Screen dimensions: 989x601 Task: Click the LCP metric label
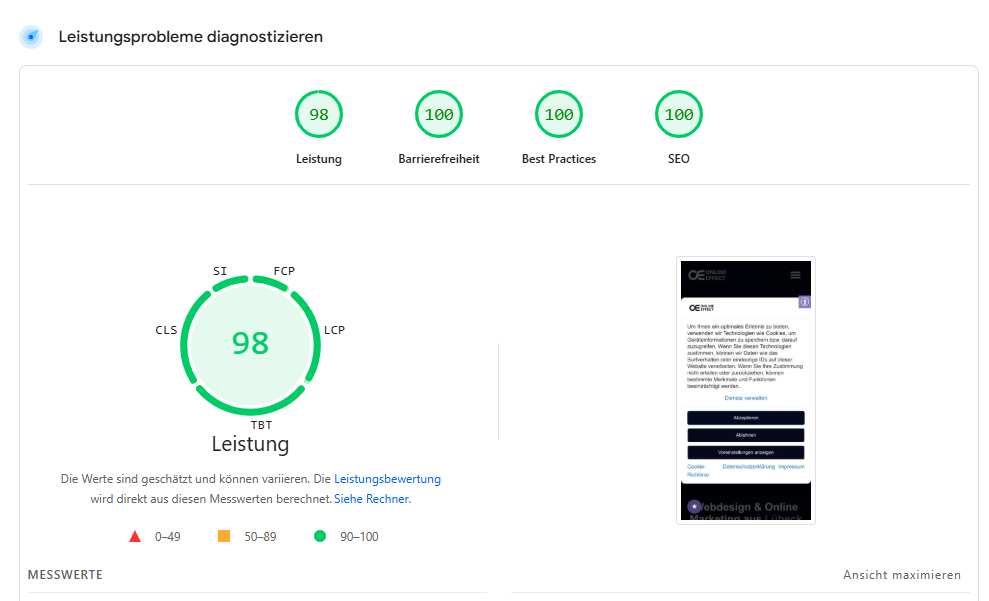337,329
